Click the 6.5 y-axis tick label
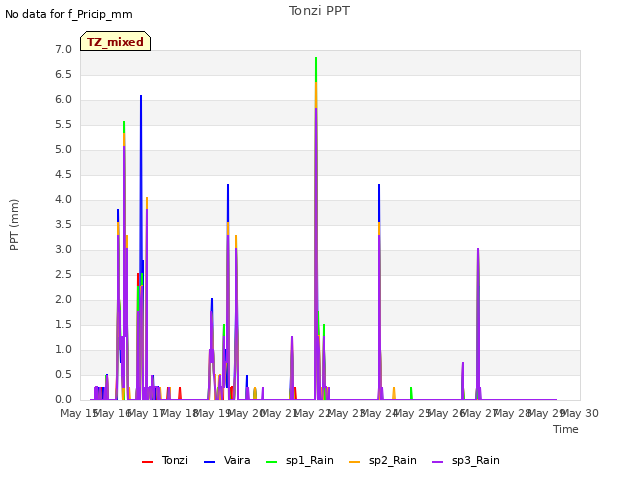The image size is (640, 480). pyautogui.click(x=63, y=75)
